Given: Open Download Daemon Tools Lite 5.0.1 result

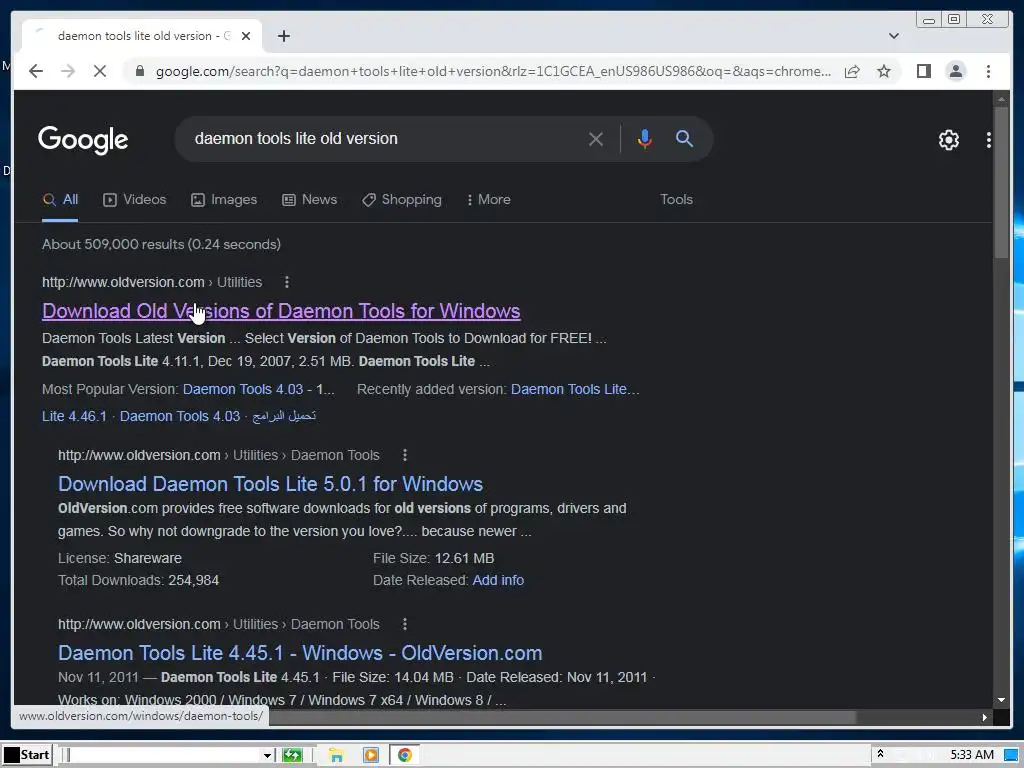Looking at the screenshot, I should 270,484.
